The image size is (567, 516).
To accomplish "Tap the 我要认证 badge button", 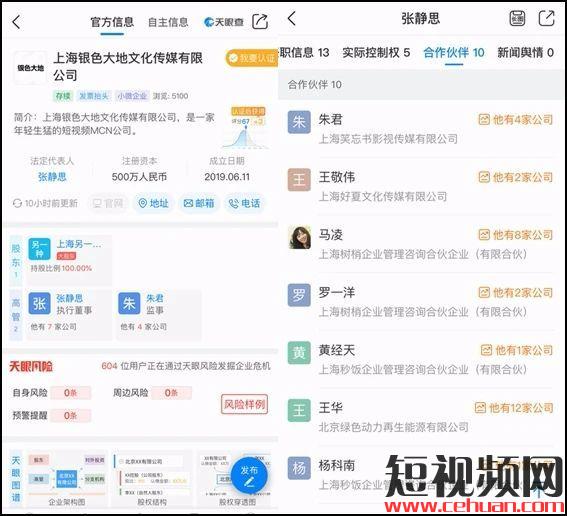I will [x=252, y=58].
